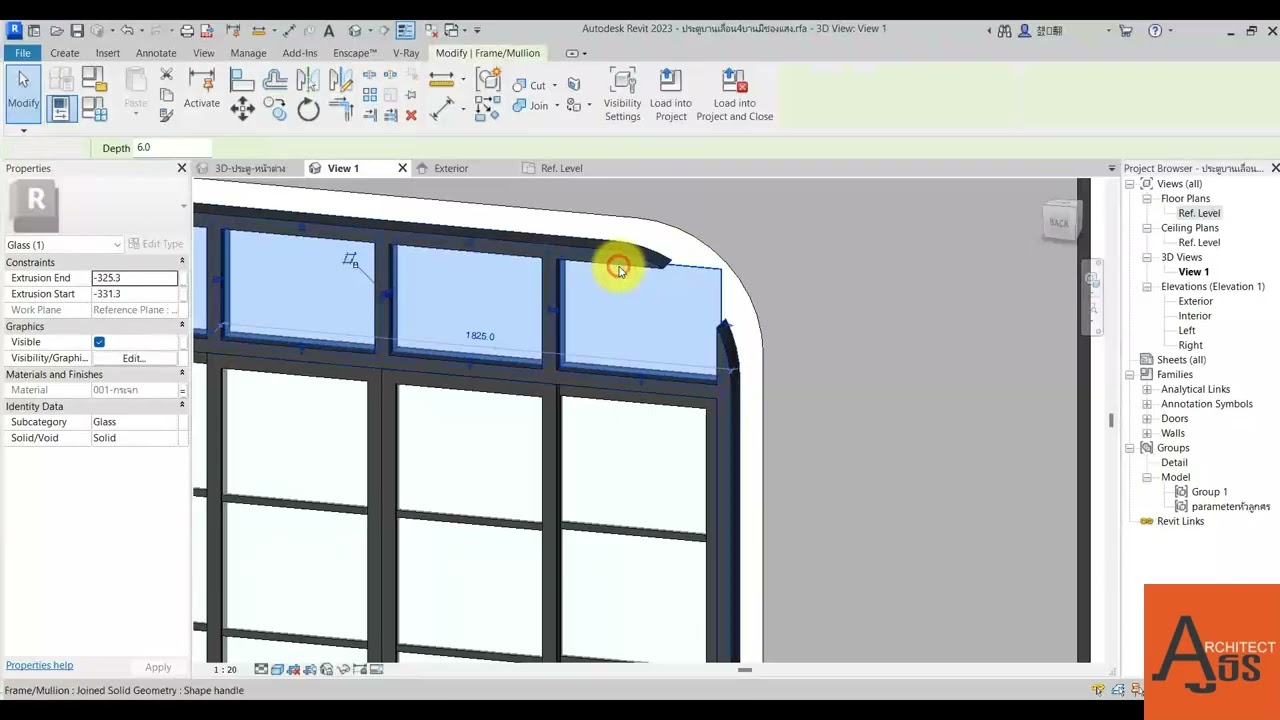
Task: Click Load into Project icon
Action: click(x=670, y=95)
